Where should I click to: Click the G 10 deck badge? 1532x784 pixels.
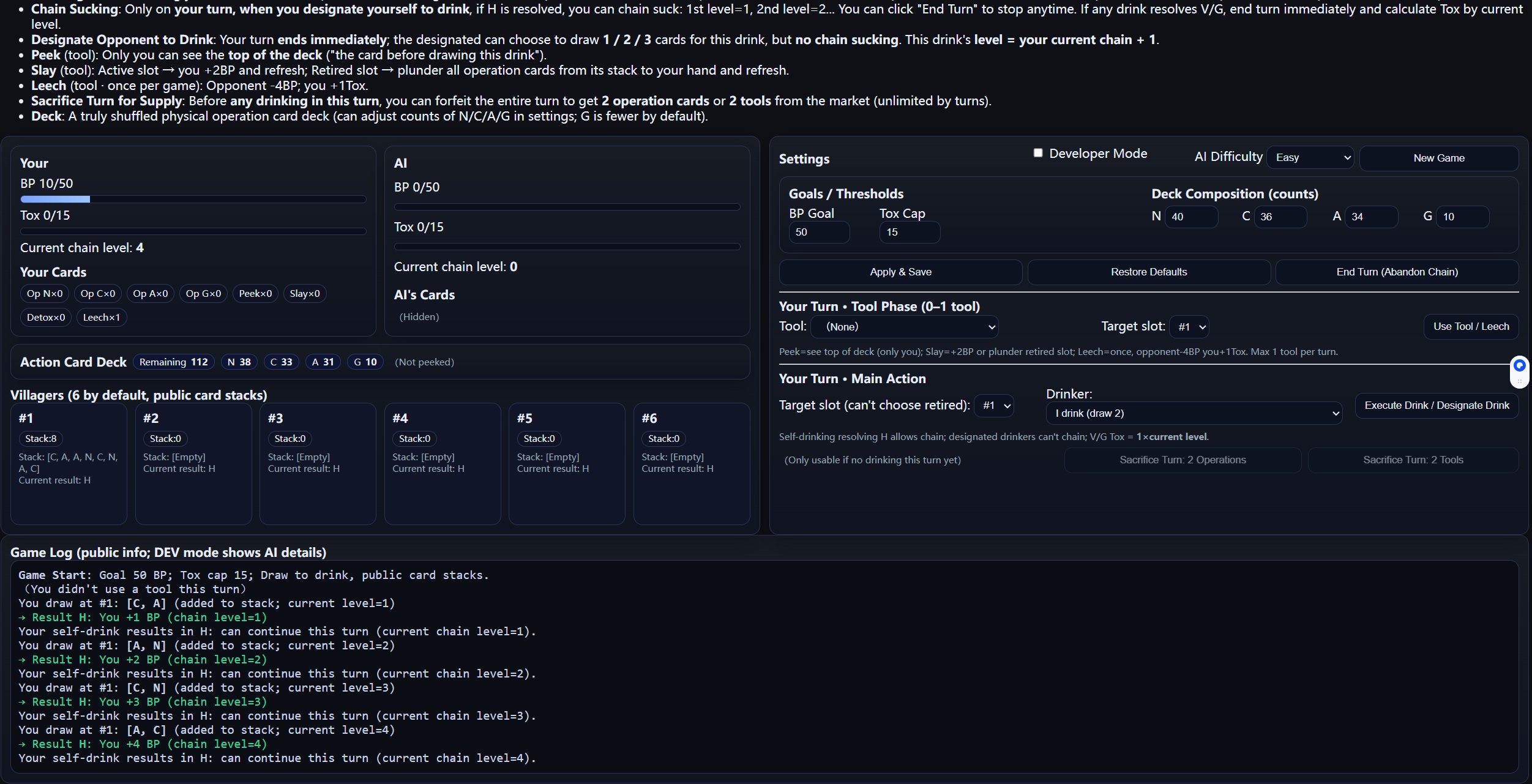point(365,362)
